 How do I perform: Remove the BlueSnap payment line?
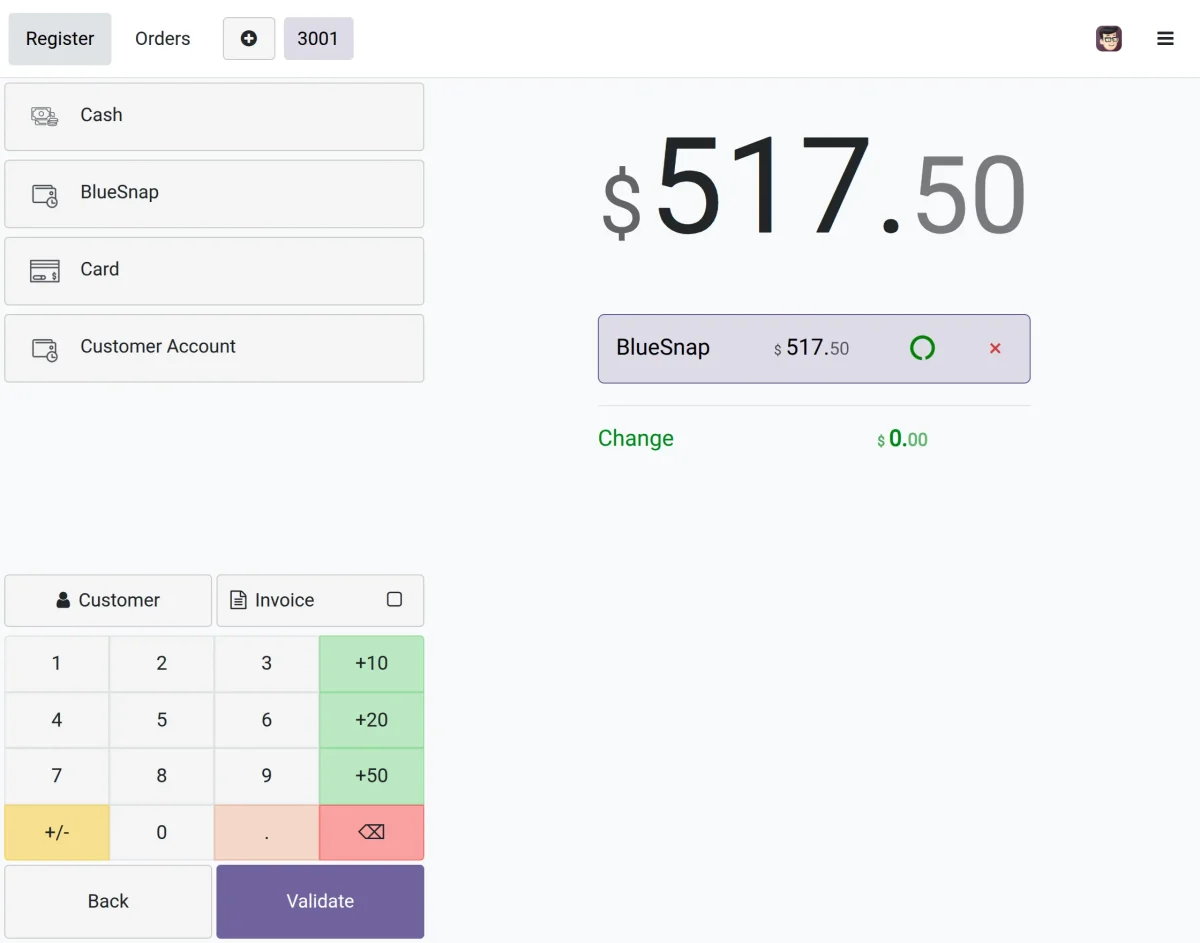click(995, 349)
